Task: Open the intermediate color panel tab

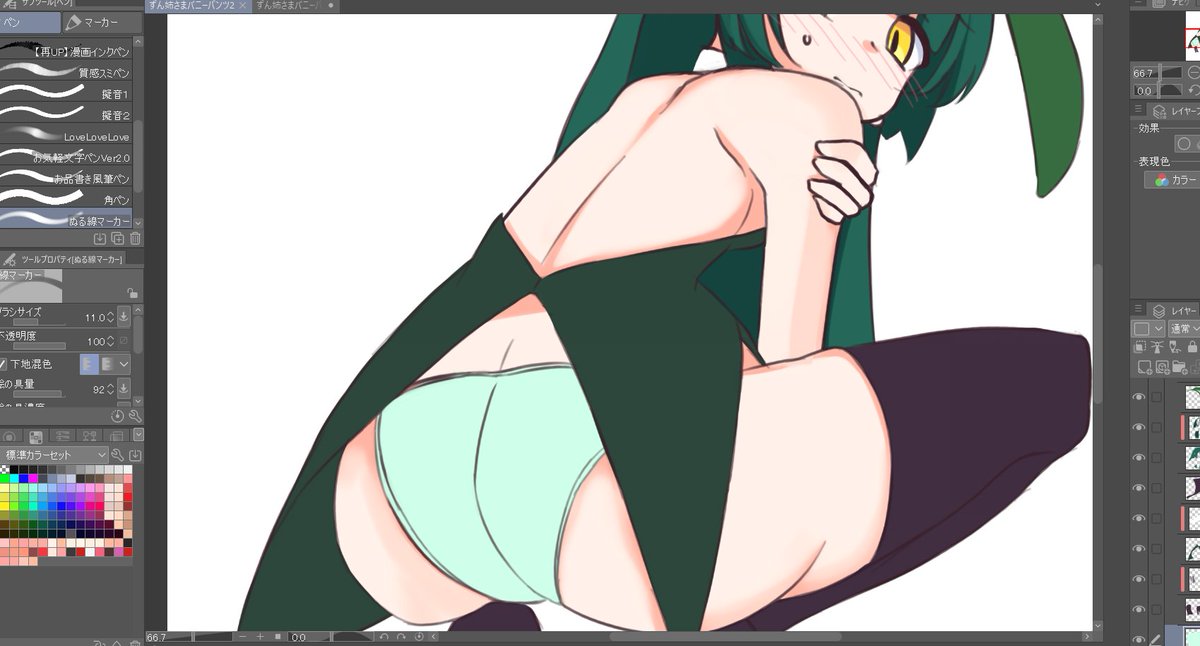Action: (88, 436)
